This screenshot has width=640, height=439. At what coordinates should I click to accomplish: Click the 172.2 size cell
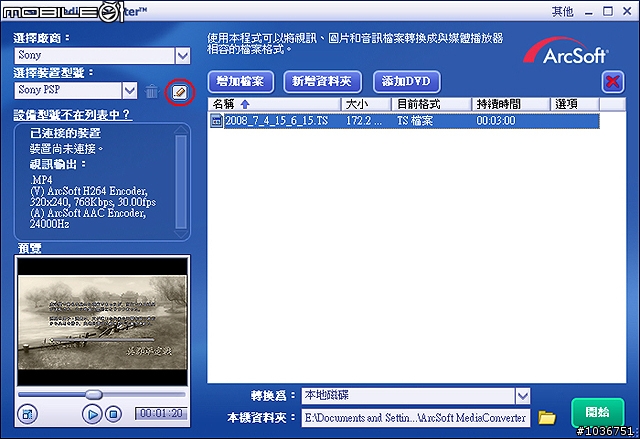(364, 121)
